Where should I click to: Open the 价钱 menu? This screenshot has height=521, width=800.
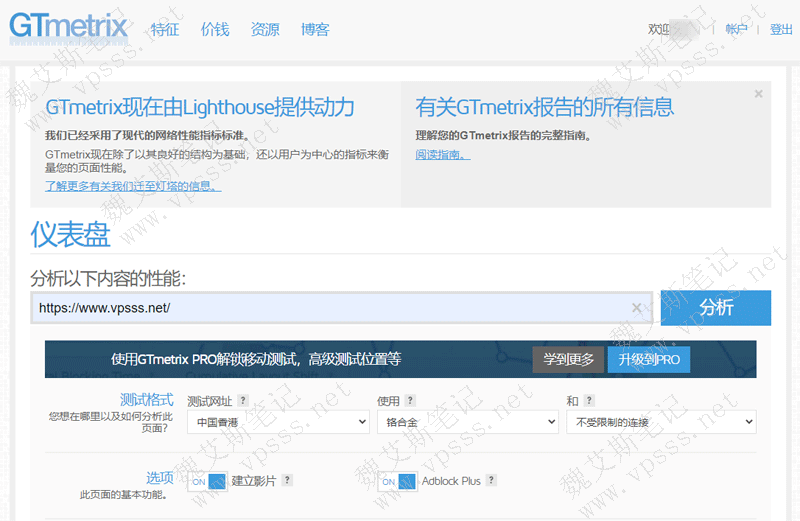(215, 30)
